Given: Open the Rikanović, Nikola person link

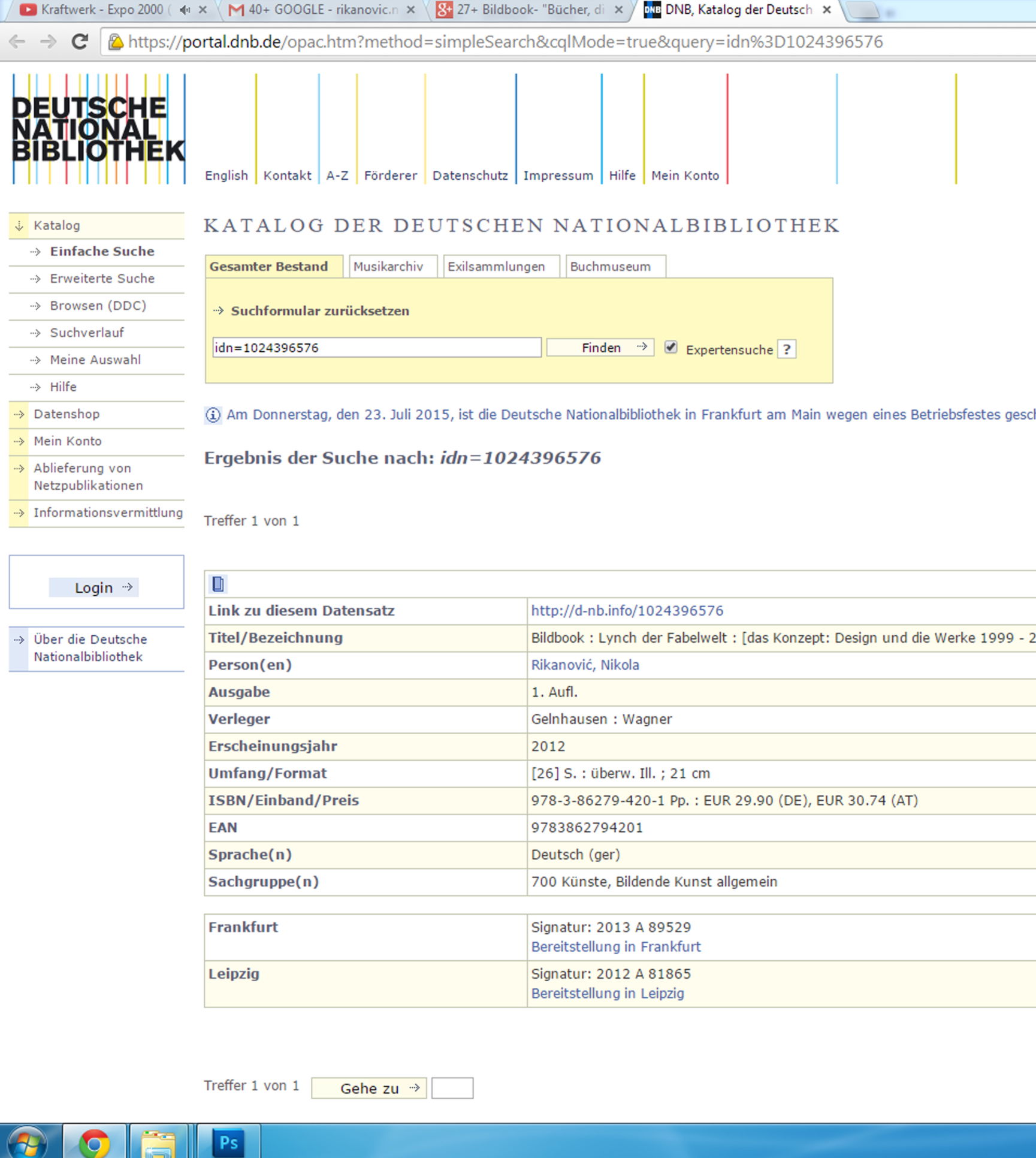Looking at the screenshot, I should pyautogui.click(x=585, y=665).
